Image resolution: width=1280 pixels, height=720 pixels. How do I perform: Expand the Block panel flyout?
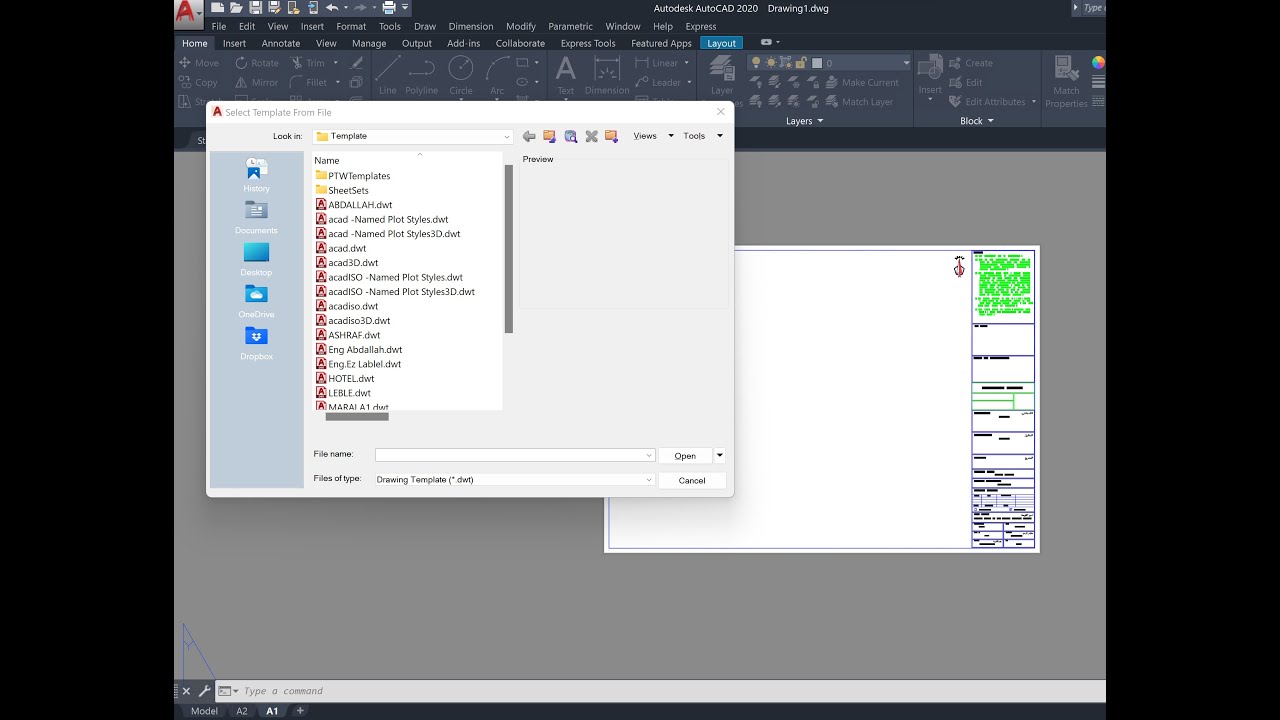(x=977, y=121)
